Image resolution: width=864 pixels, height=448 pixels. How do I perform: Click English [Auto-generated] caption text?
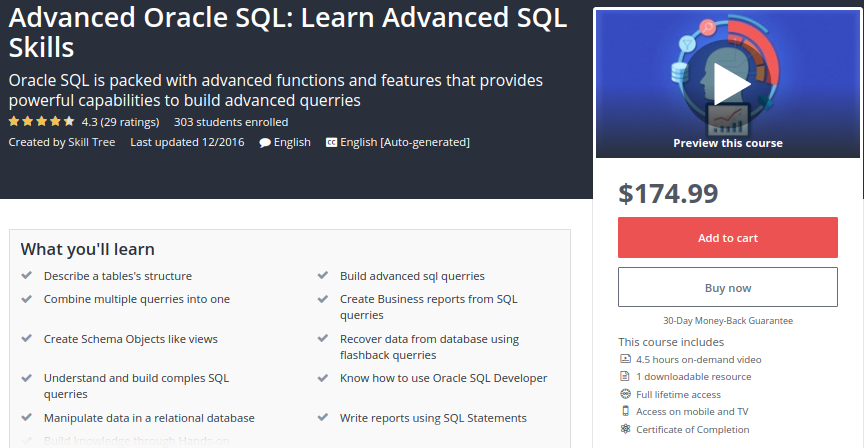click(x=405, y=142)
